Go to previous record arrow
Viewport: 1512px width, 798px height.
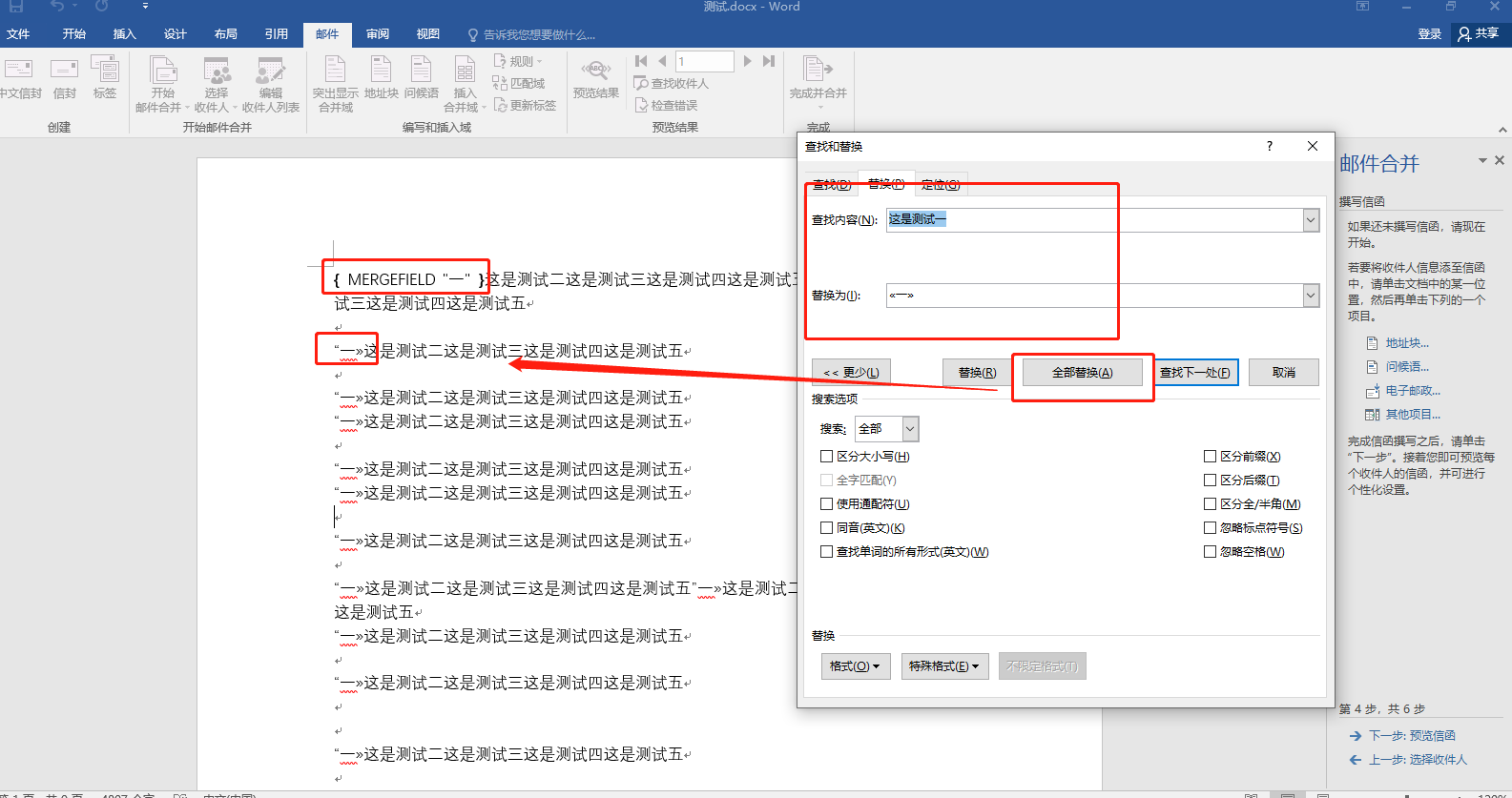point(662,61)
